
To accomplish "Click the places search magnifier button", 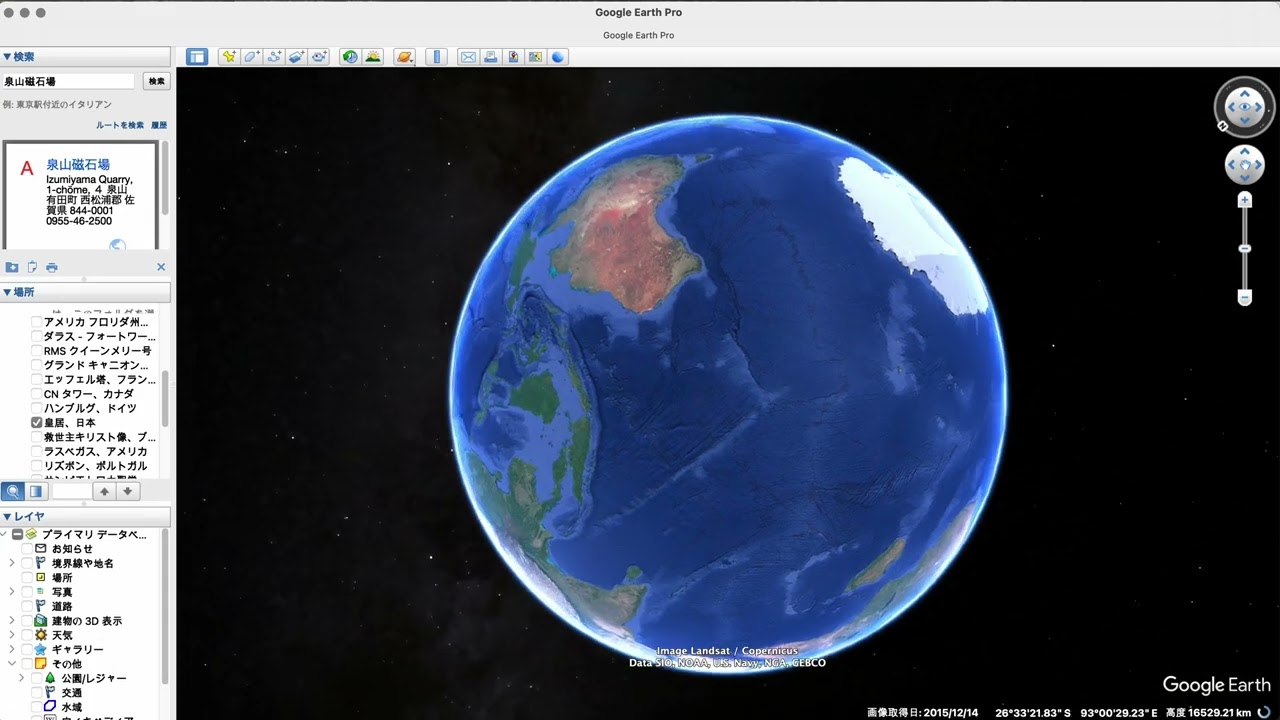I will tap(14, 491).
